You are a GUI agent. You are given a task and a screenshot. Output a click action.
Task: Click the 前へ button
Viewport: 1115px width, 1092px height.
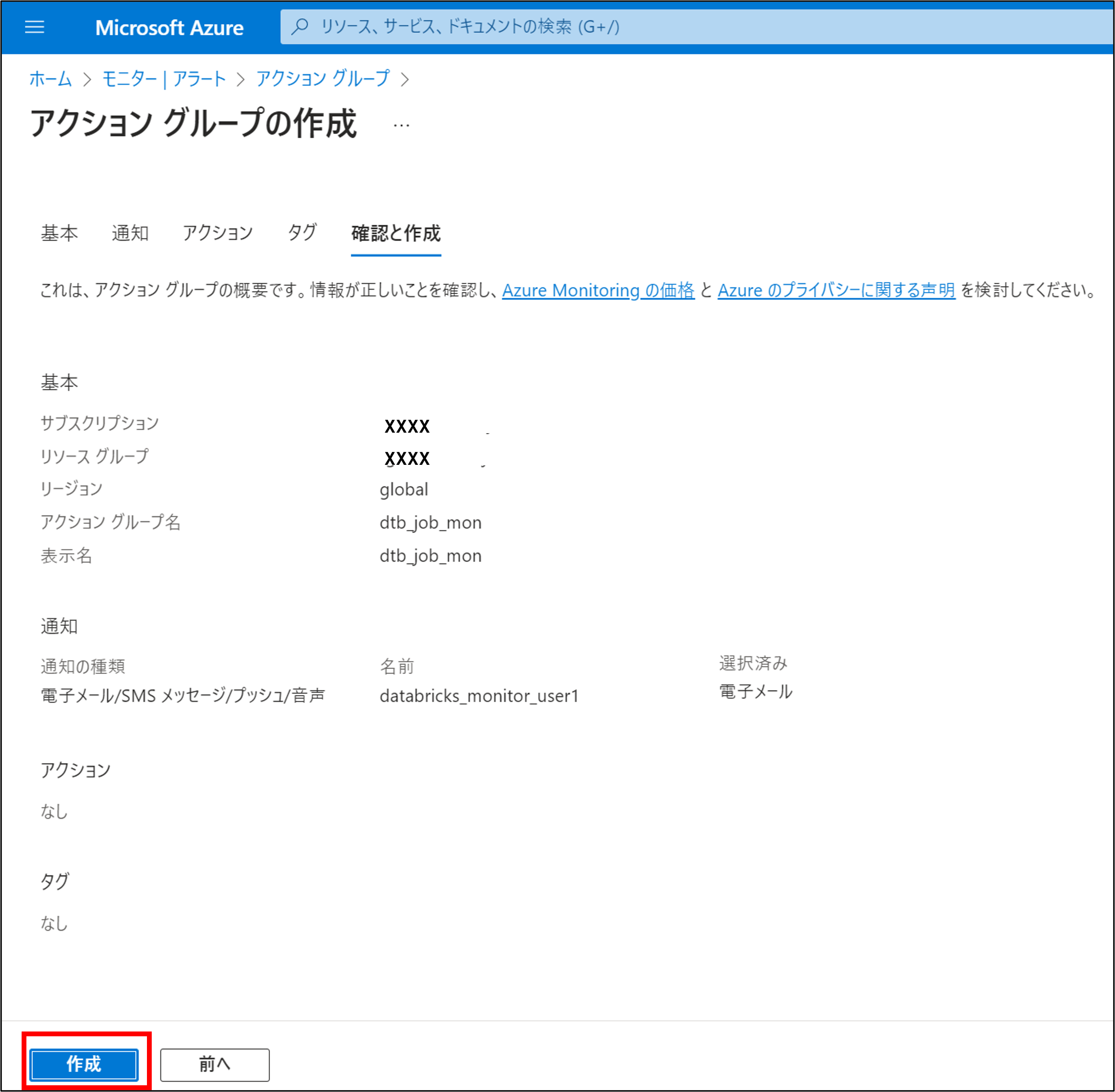point(215,1064)
